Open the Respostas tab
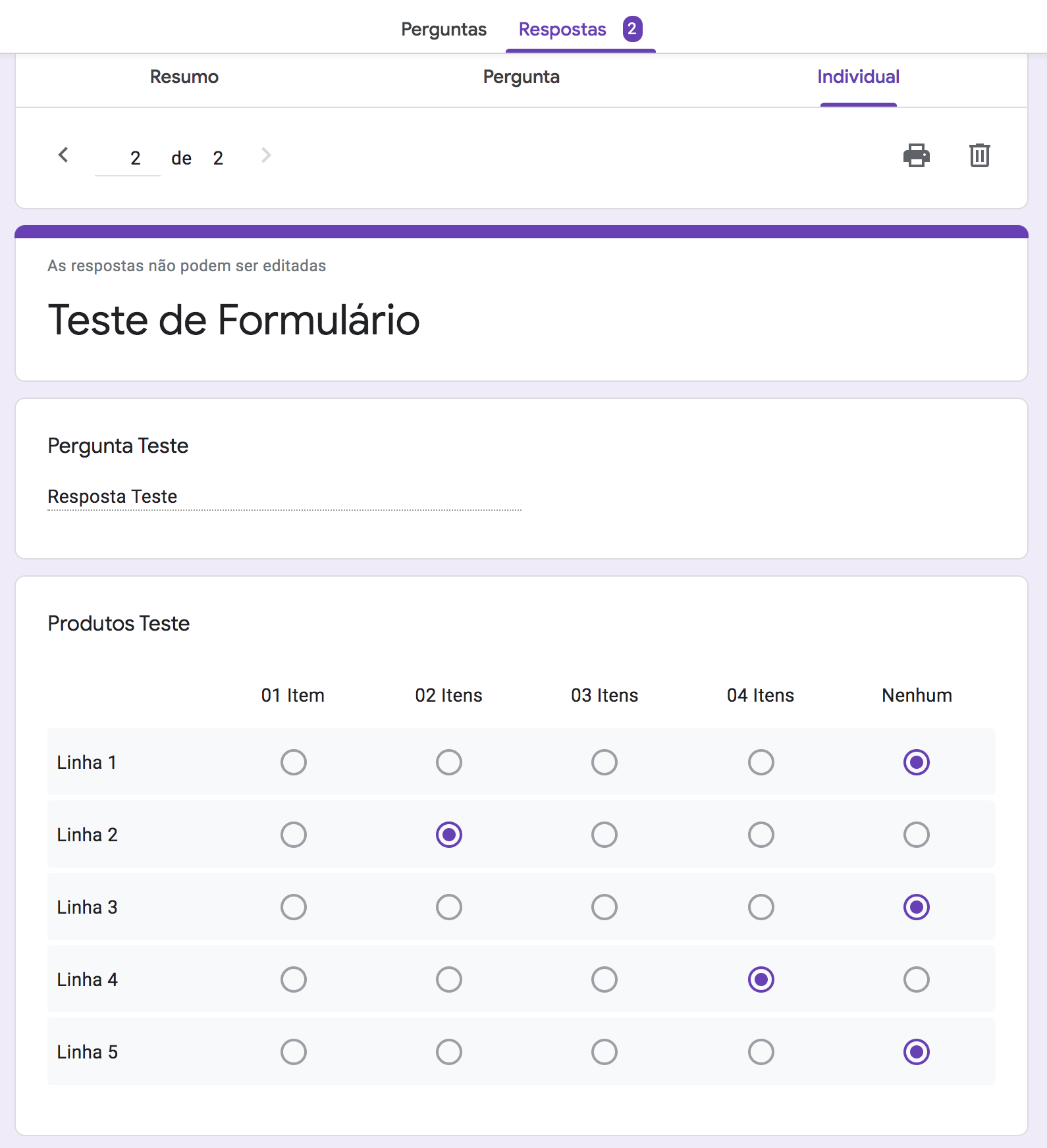 coord(562,29)
